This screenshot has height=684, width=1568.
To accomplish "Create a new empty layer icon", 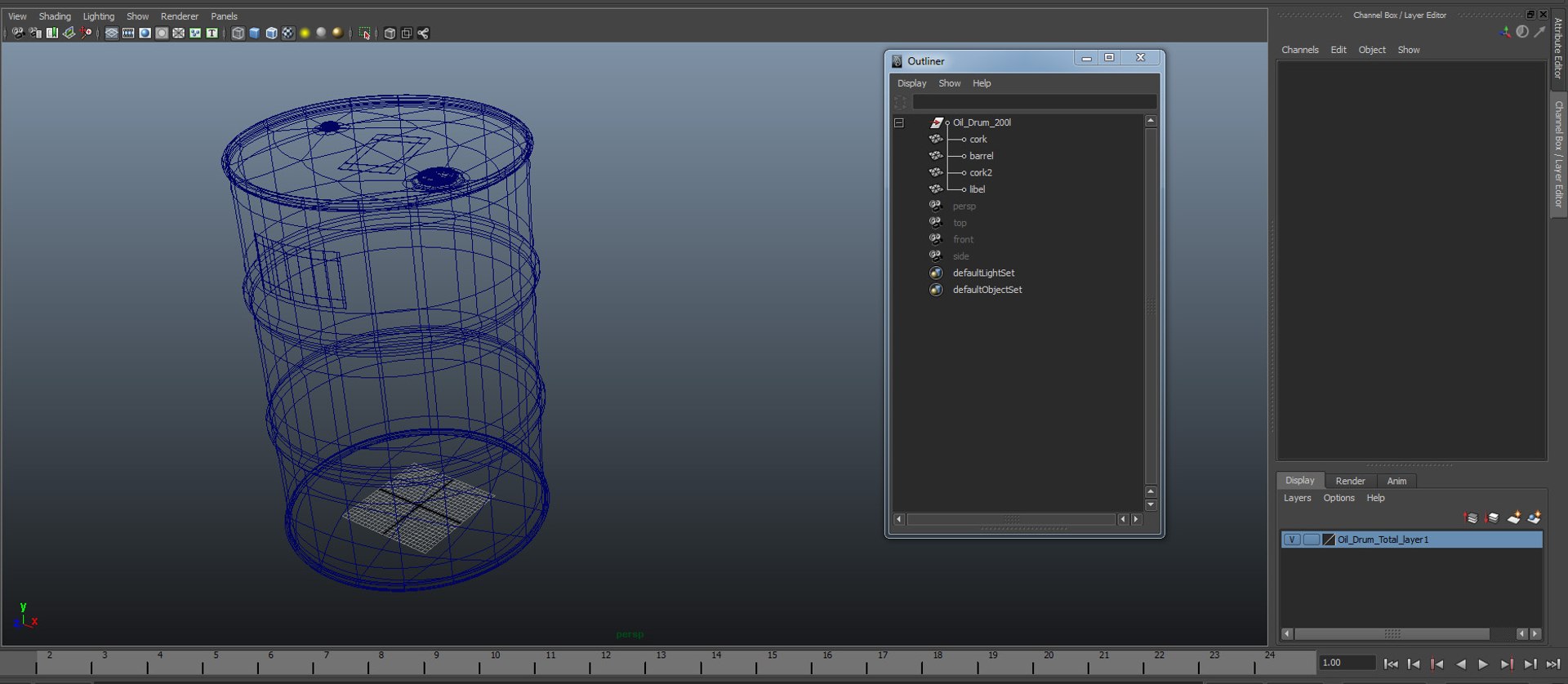I will coord(1513,517).
